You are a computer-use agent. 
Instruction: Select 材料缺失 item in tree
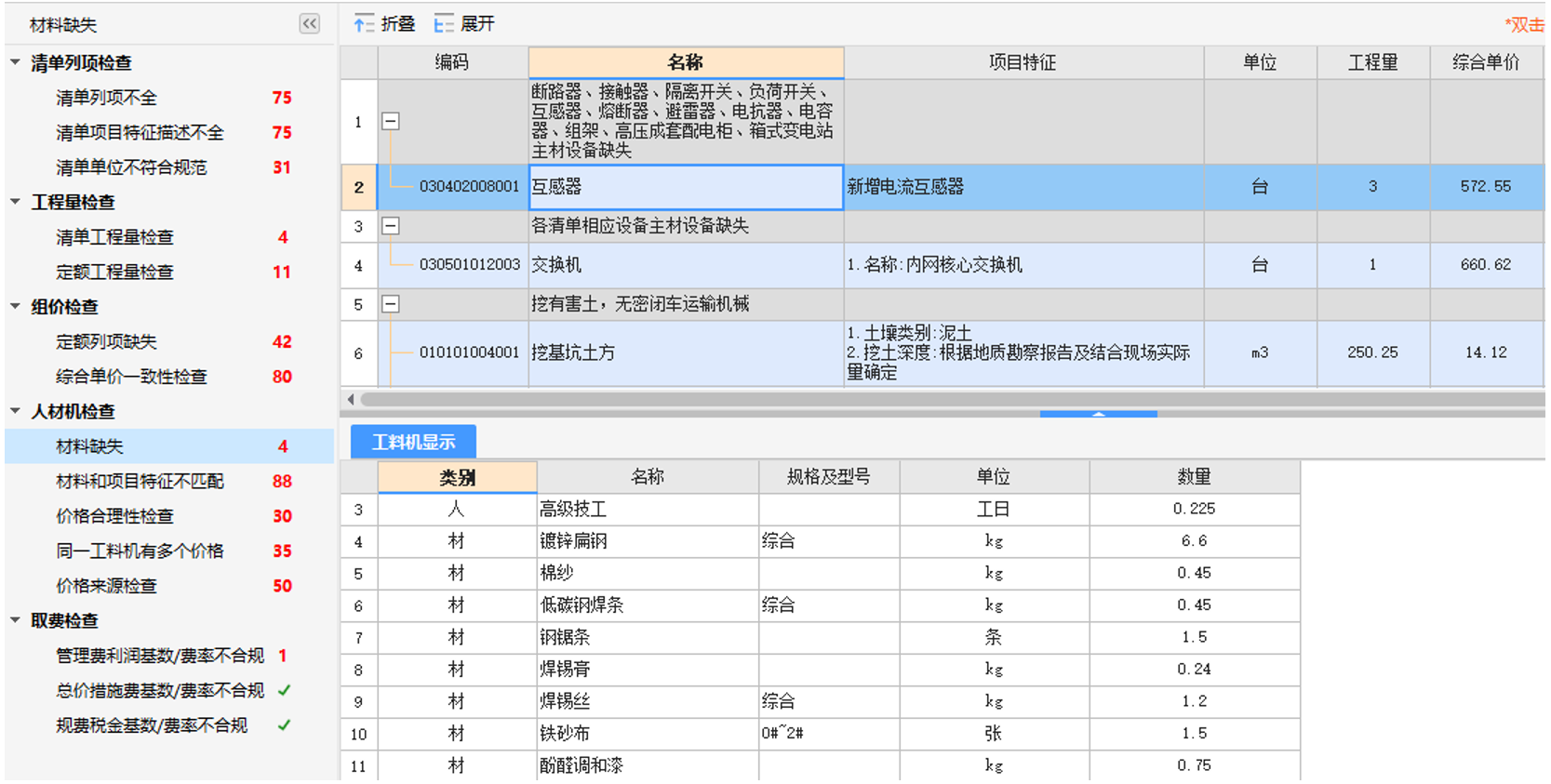(x=169, y=446)
